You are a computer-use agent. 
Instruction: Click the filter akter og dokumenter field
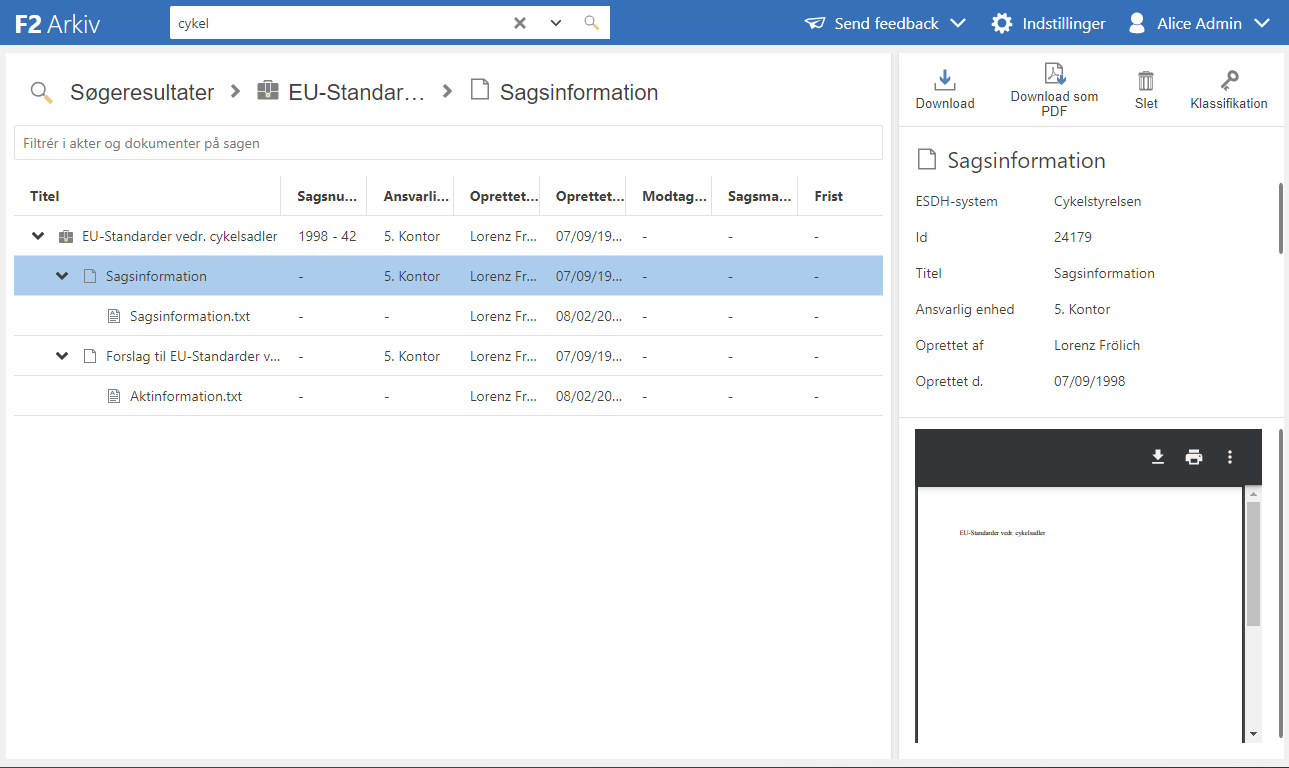tap(448, 143)
